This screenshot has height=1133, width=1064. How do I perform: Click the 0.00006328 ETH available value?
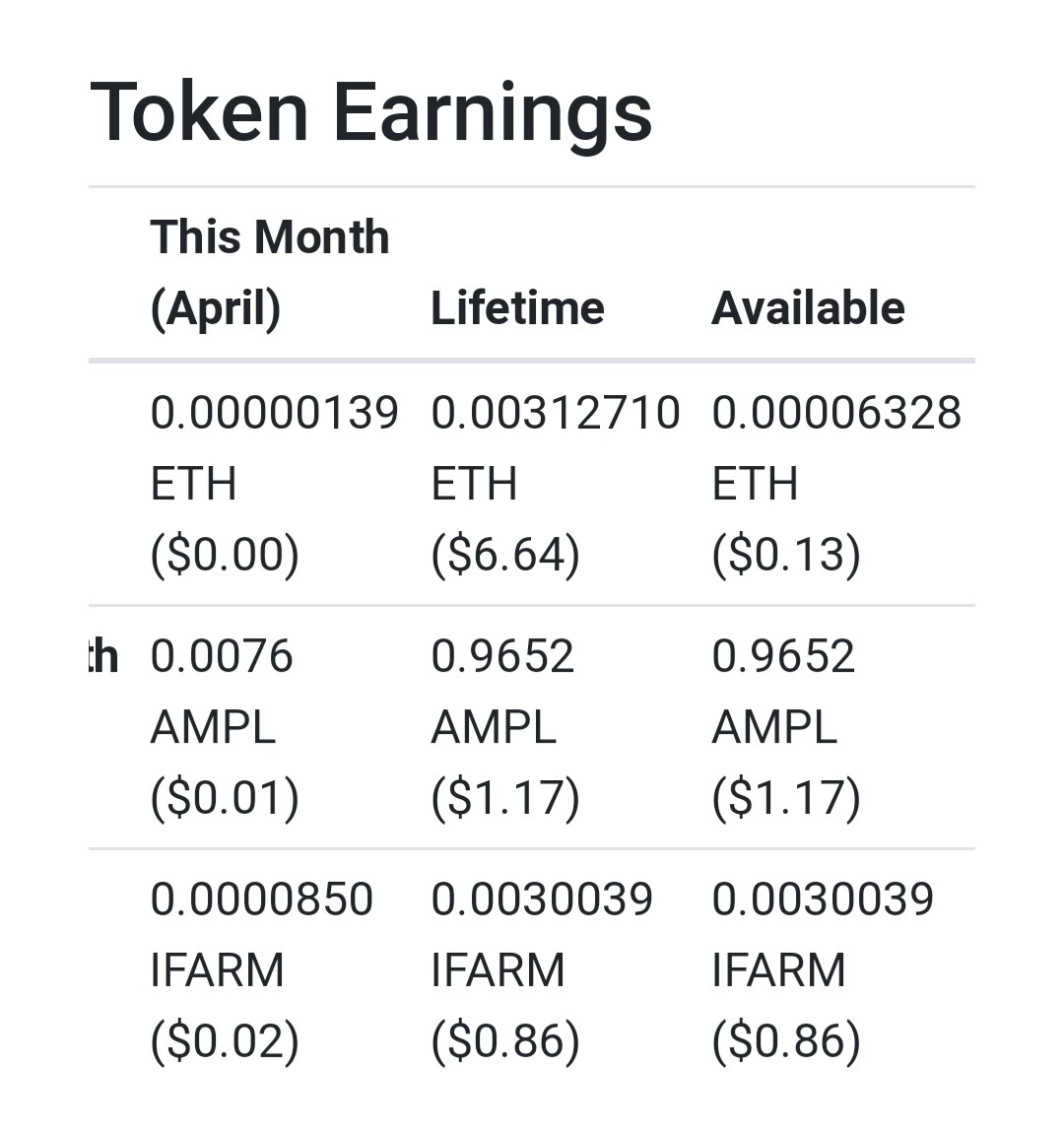coord(836,448)
